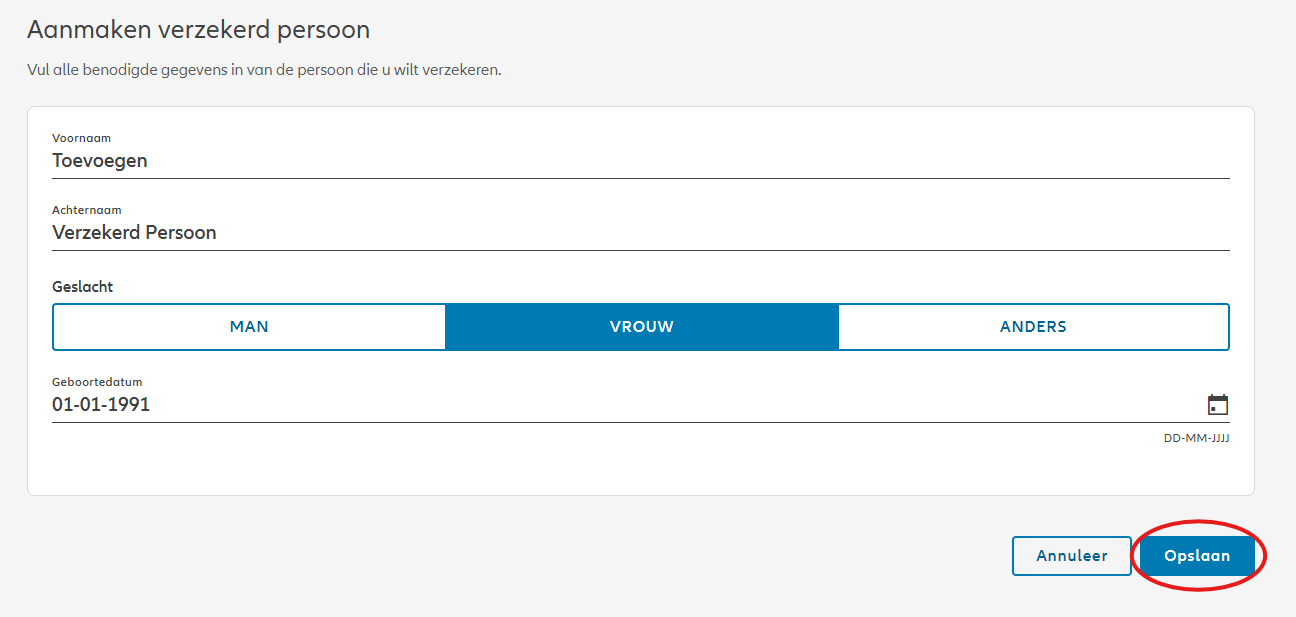
Task: Open the Geboortedatum calendar picker
Action: click(1217, 405)
